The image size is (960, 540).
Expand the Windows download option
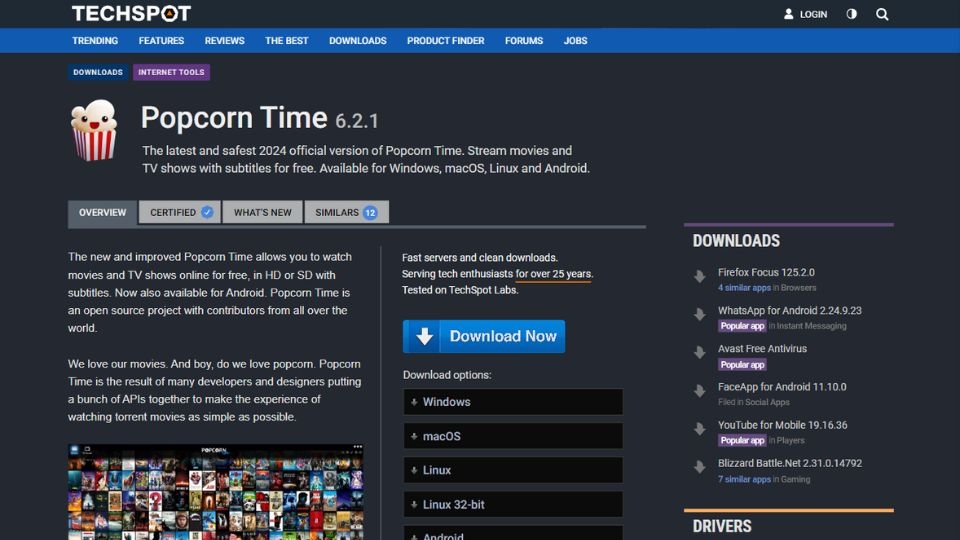513,402
